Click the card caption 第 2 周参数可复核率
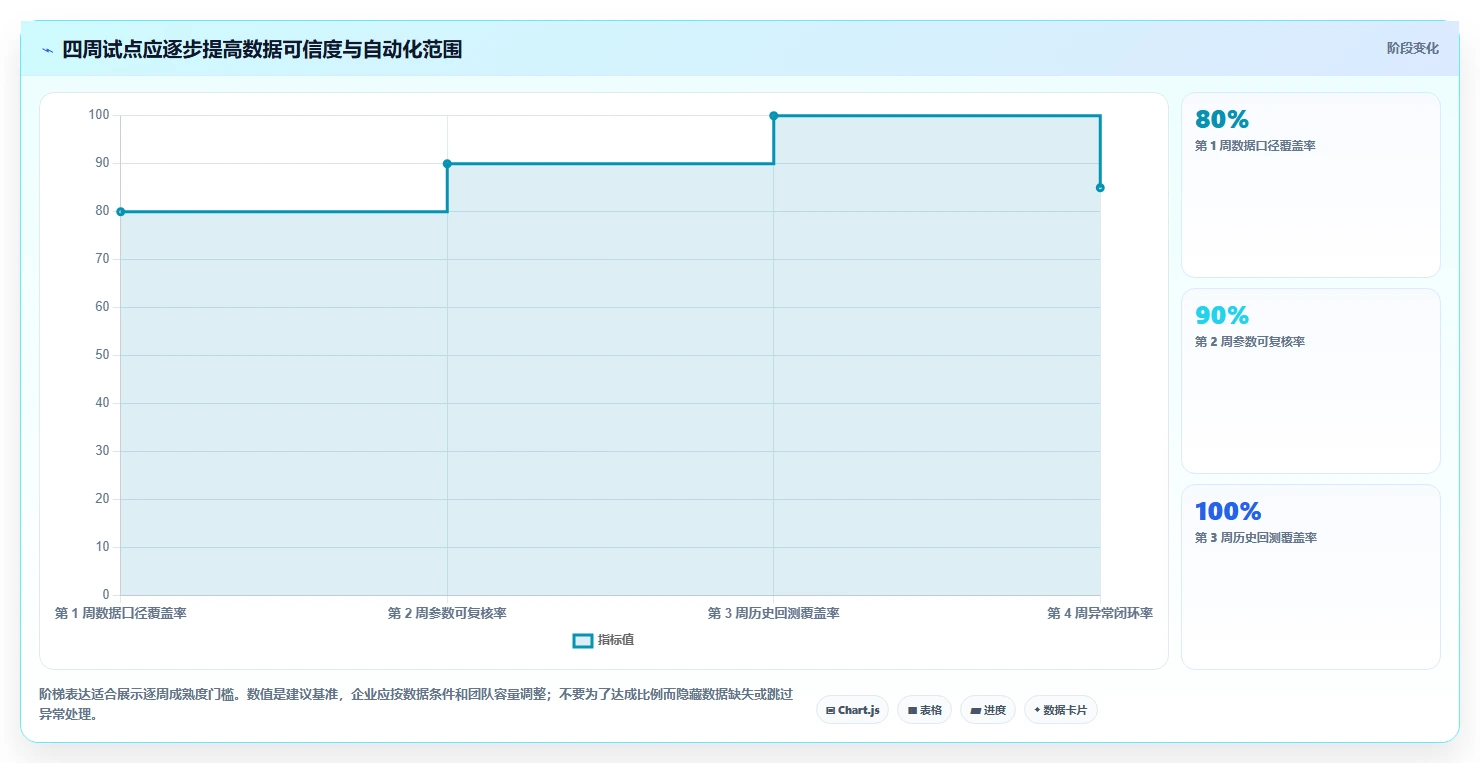The width and height of the screenshot is (1480, 763). click(1250, 342)
